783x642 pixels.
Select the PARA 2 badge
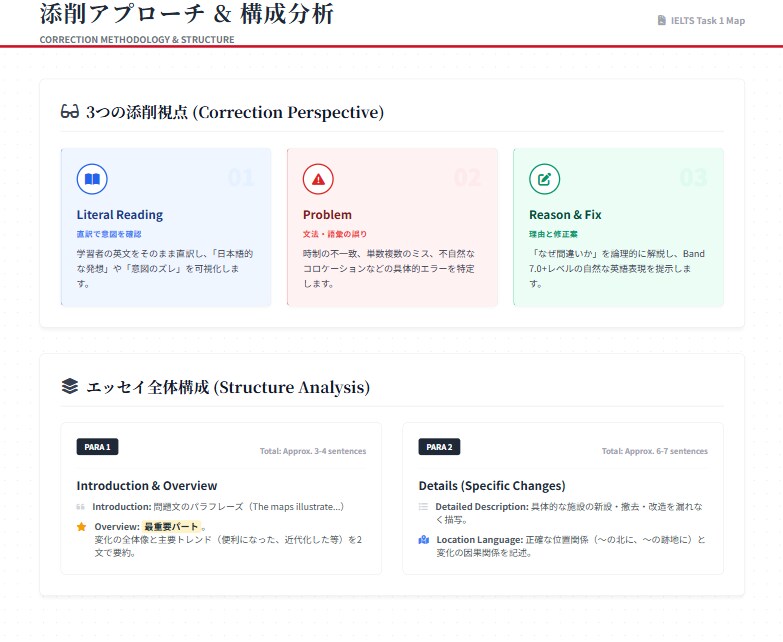(x=439, y=447)
